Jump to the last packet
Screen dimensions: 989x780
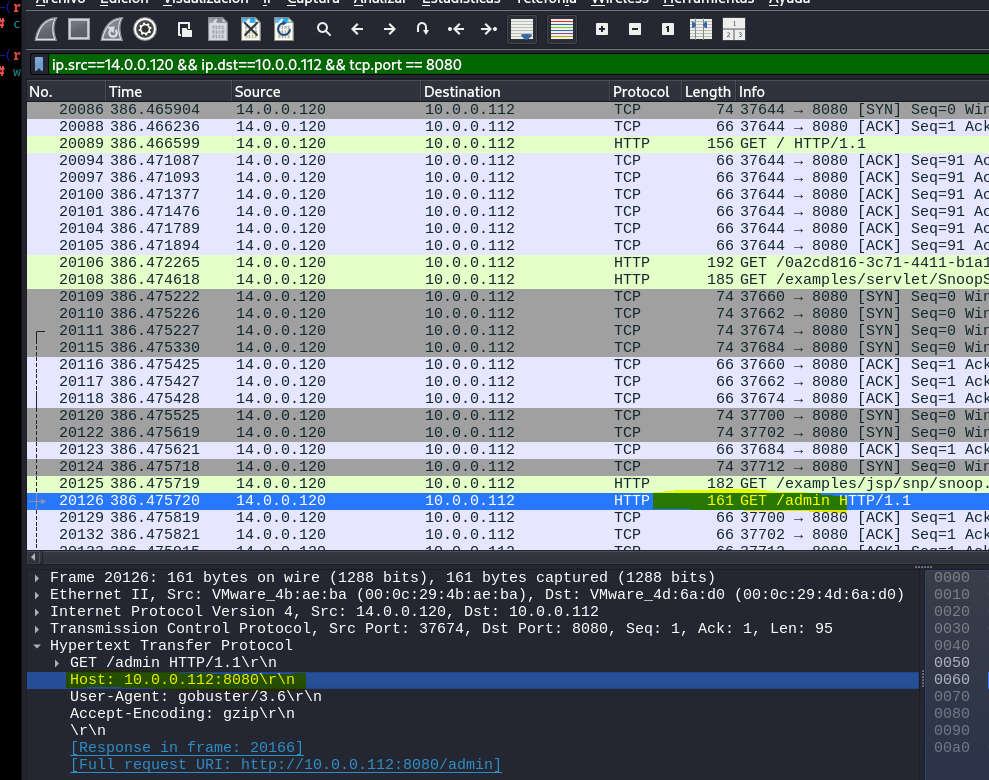tap(488, 29)
